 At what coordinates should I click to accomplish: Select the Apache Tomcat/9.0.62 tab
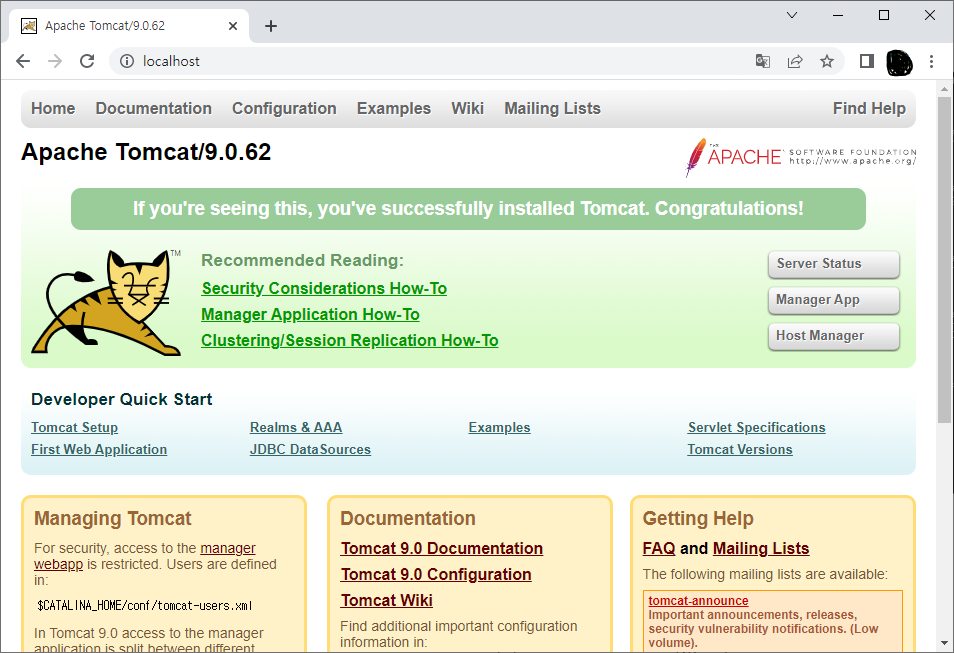[x=130, y=26]
